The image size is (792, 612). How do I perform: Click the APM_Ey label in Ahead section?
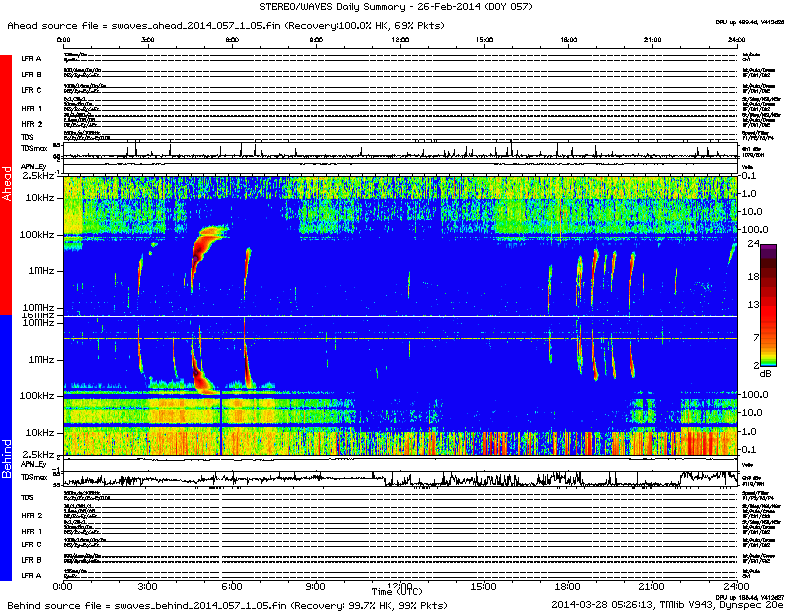tap(33, 167)
